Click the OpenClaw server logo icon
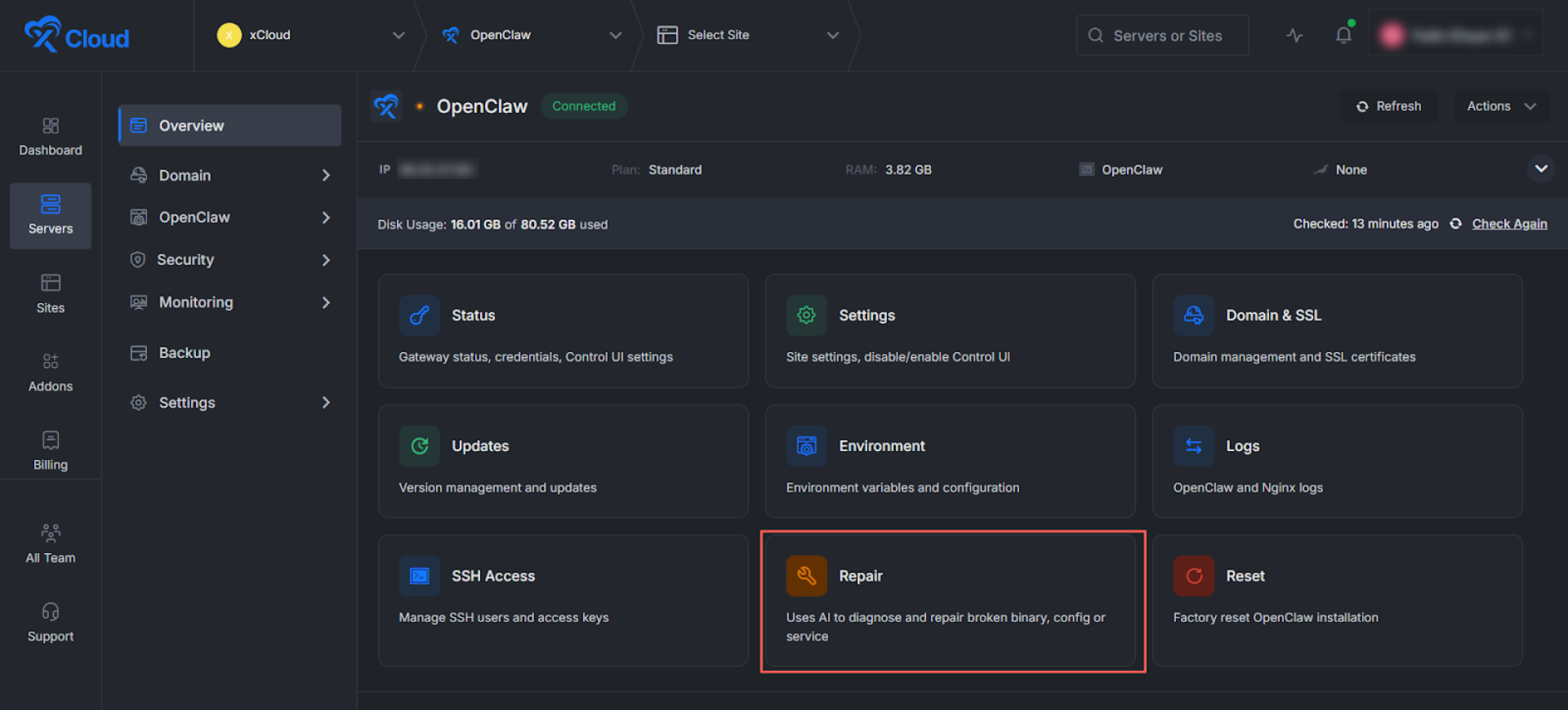The image size is (1568, 710). coord(386,106)
